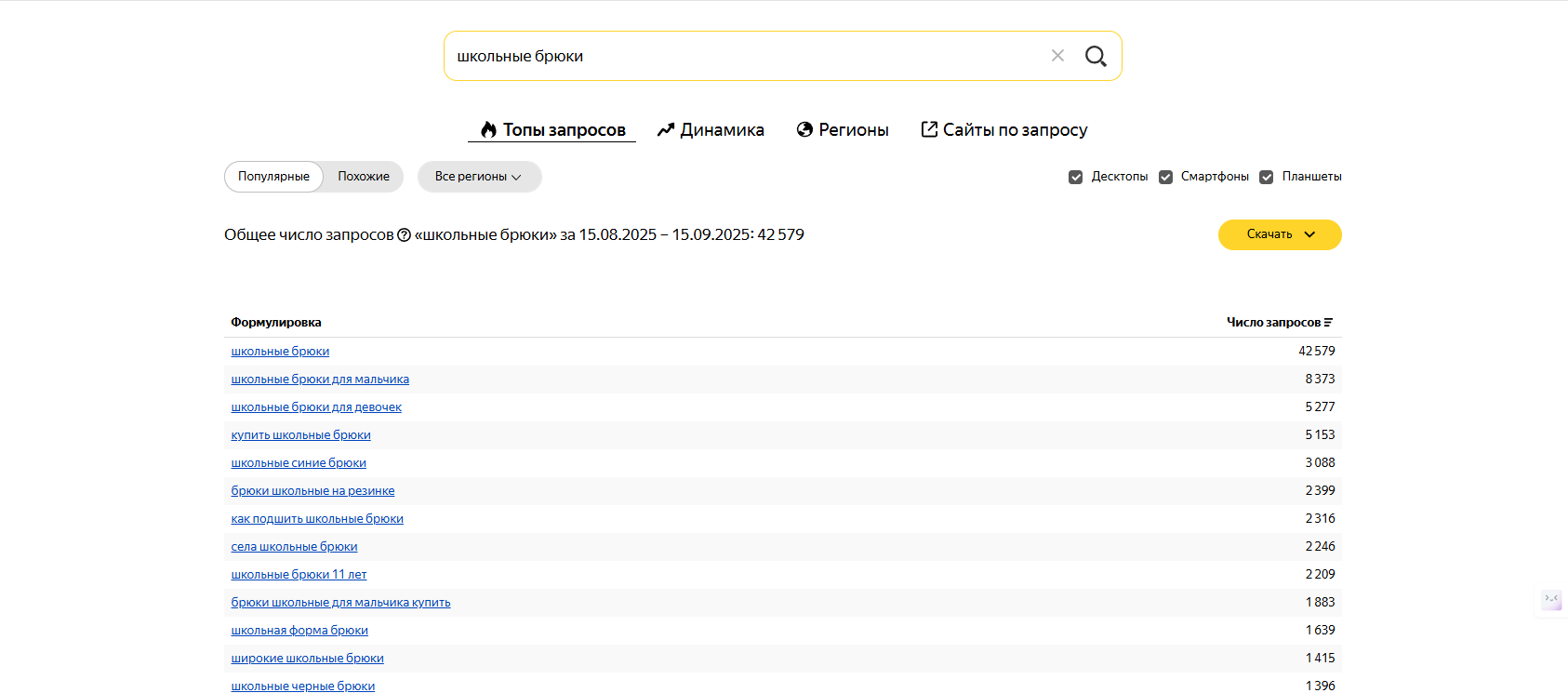This screenshot has width=1568, height=693.
Task: Click the help question mark icon
Action: coord(404,235)
